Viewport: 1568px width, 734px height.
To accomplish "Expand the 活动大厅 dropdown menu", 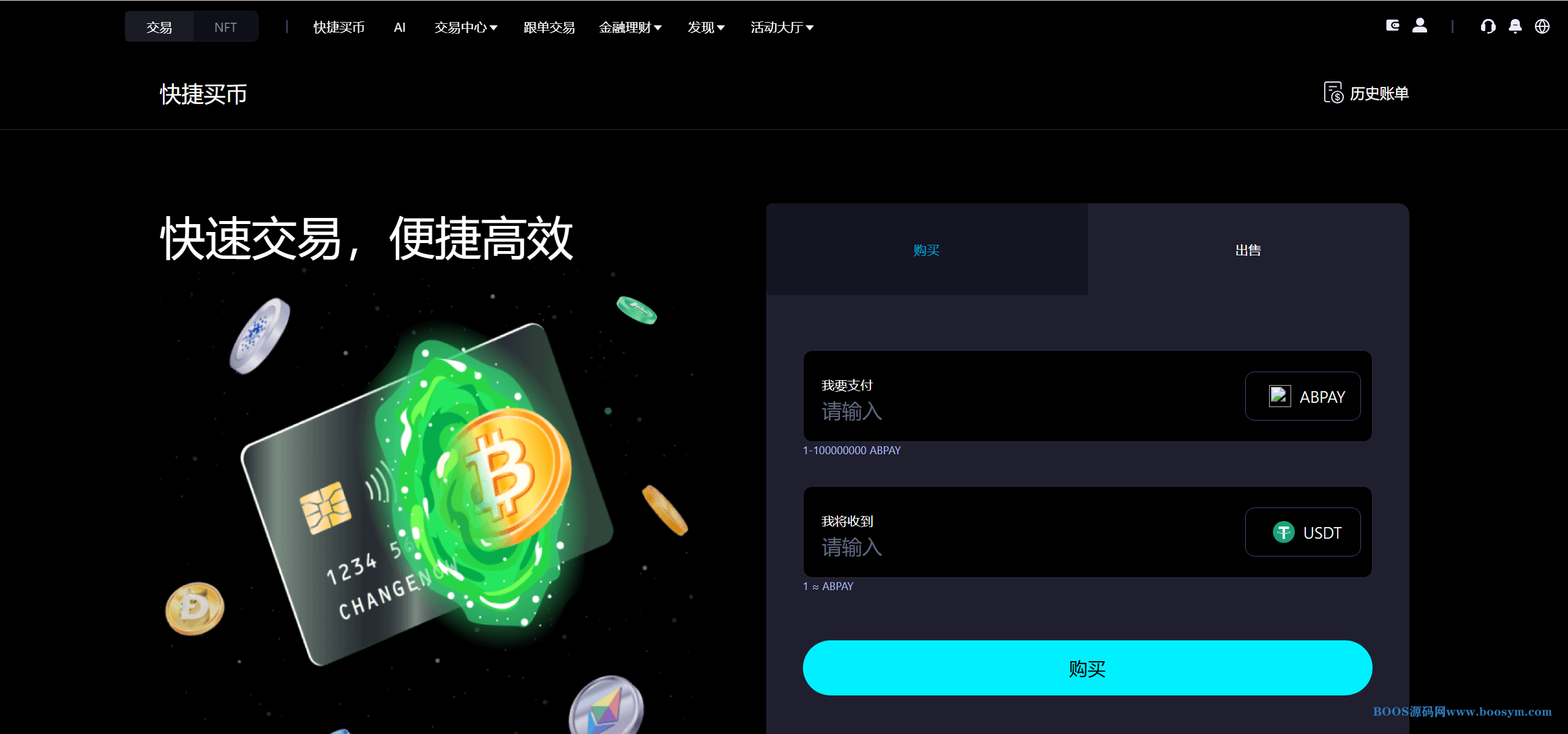I will (782, 27).
